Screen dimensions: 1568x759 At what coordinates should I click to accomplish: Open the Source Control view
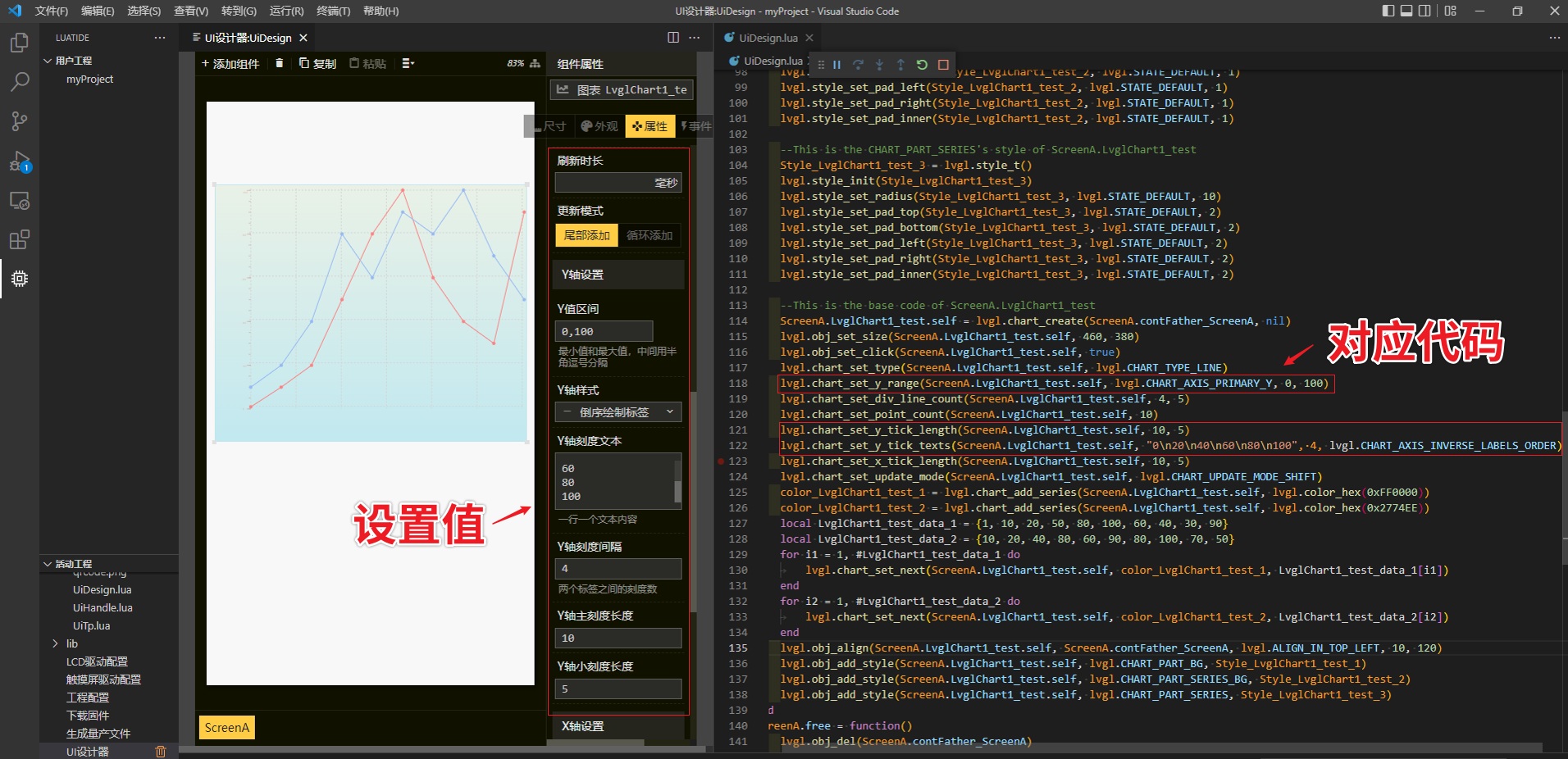(20, 121)
